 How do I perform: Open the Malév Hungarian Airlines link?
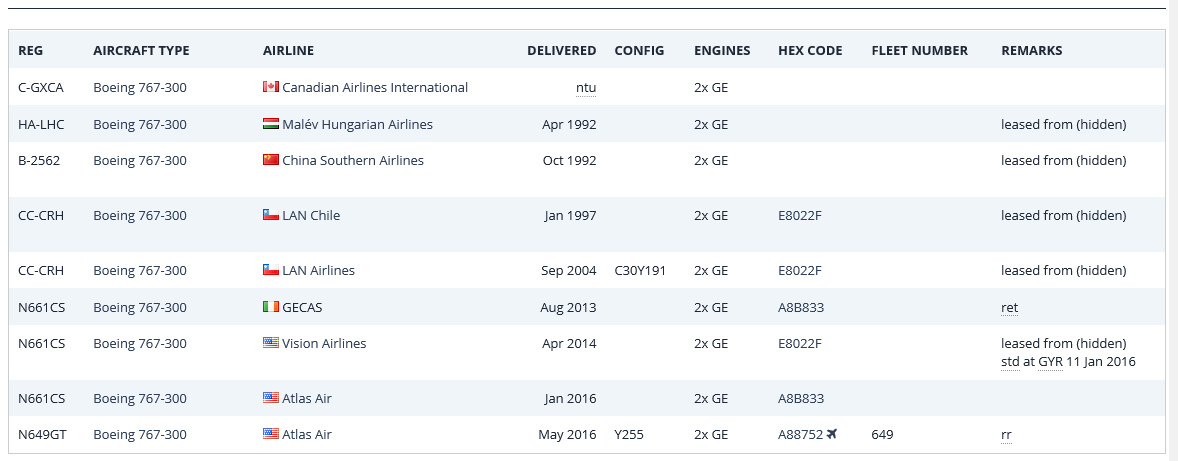(358, 124)
